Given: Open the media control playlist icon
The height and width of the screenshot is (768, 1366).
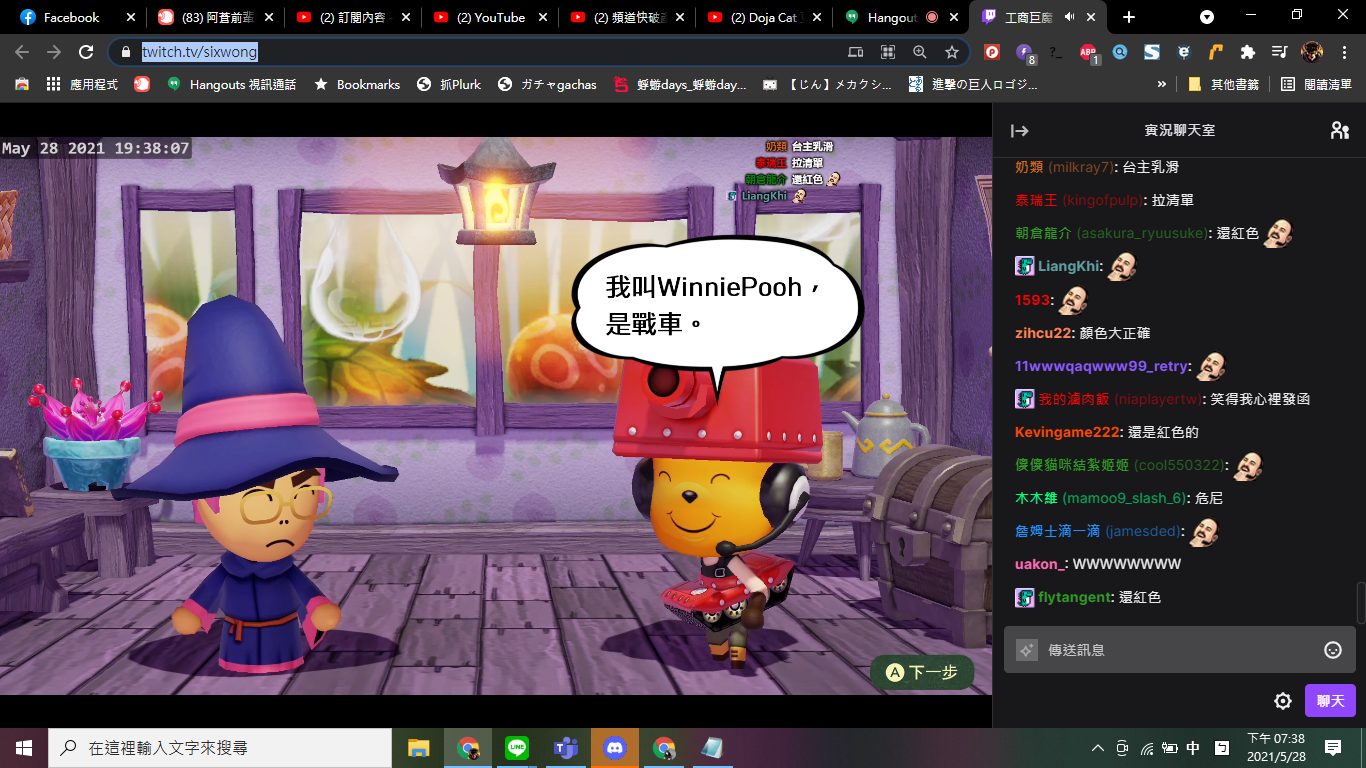Looking at the screenshot, I should (1279, 52).
